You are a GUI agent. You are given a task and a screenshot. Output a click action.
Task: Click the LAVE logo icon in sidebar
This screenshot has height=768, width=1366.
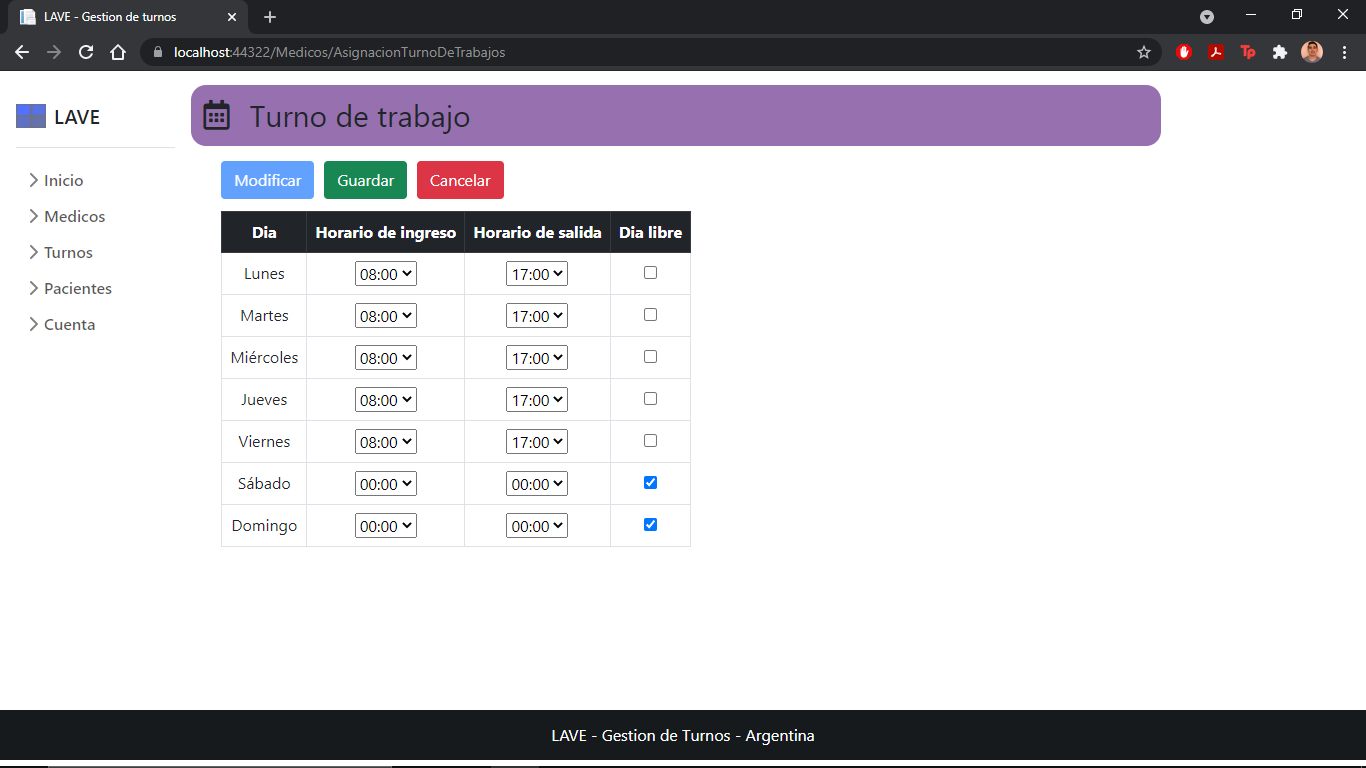point(31,117)
